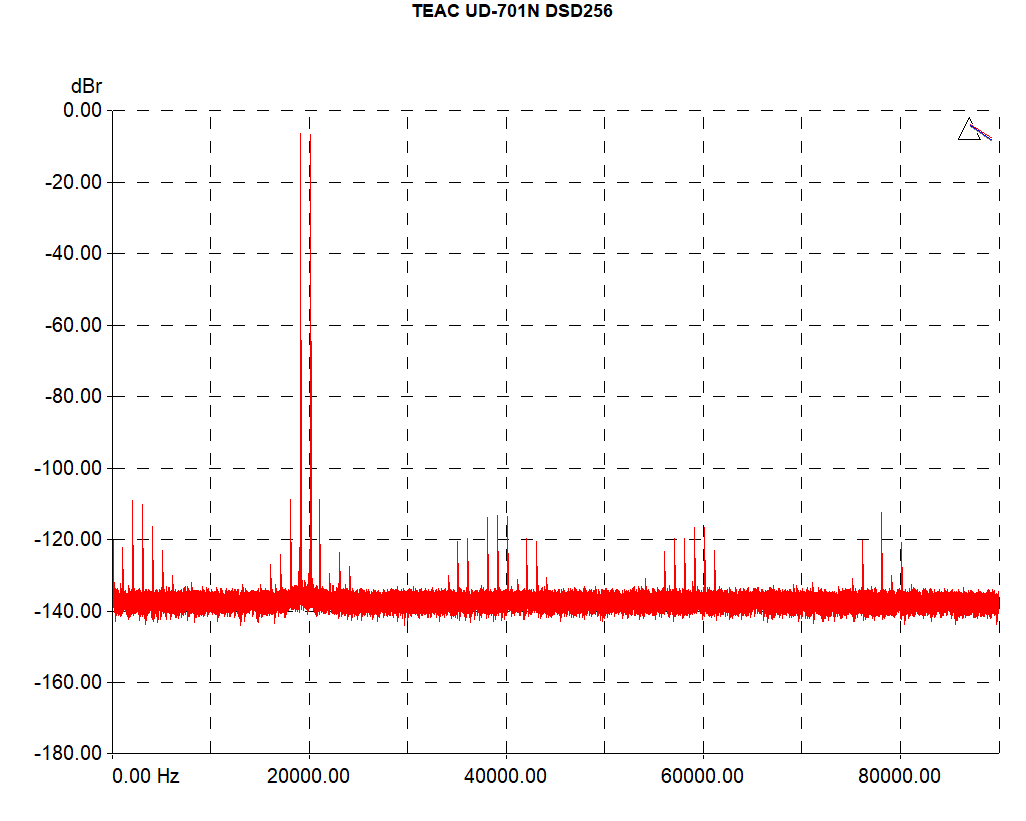Click the 80000.00 x-axis label

coord(899,776)
